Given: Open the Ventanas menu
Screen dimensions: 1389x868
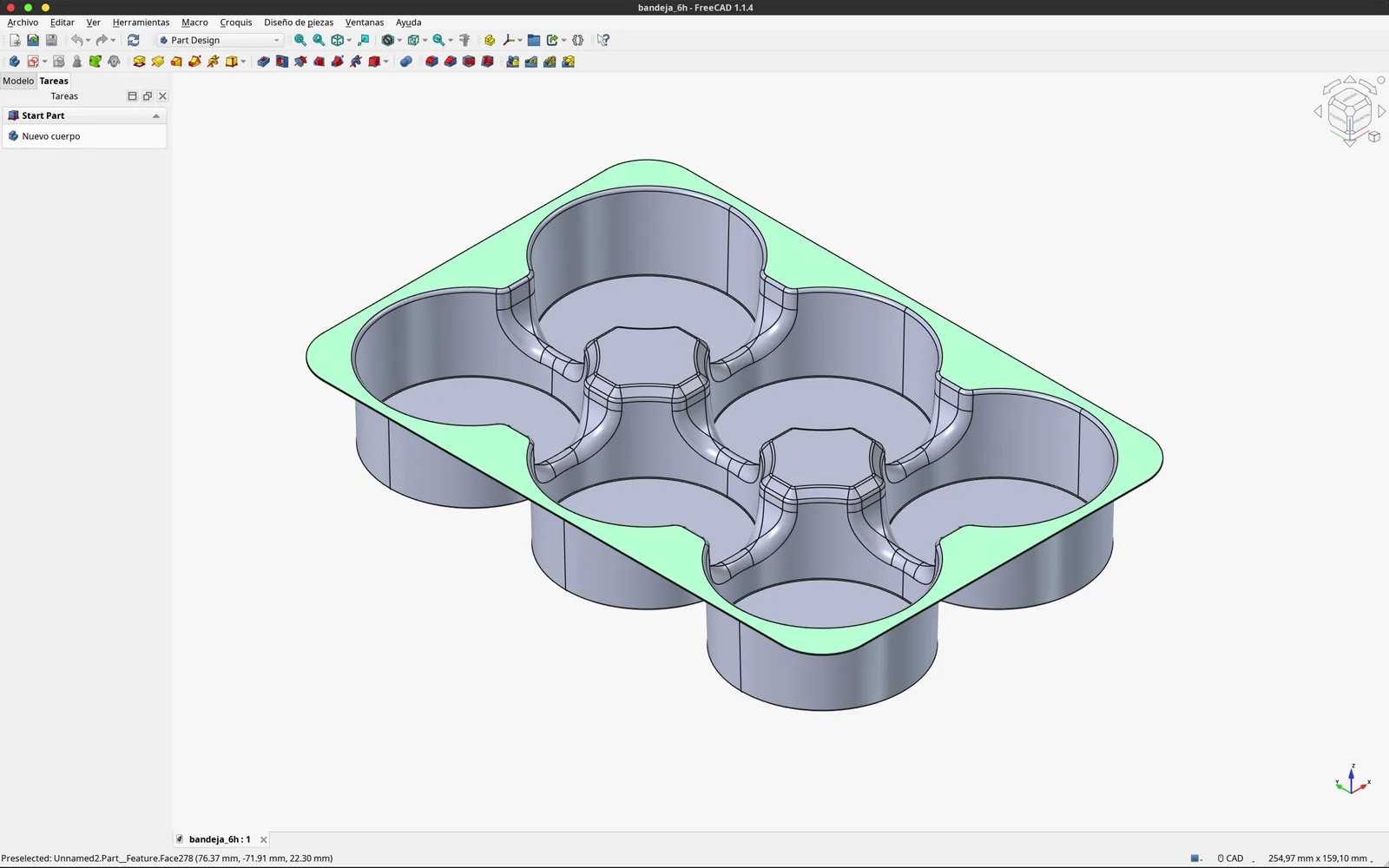Looking at the screenshot, I should point(365,23).
